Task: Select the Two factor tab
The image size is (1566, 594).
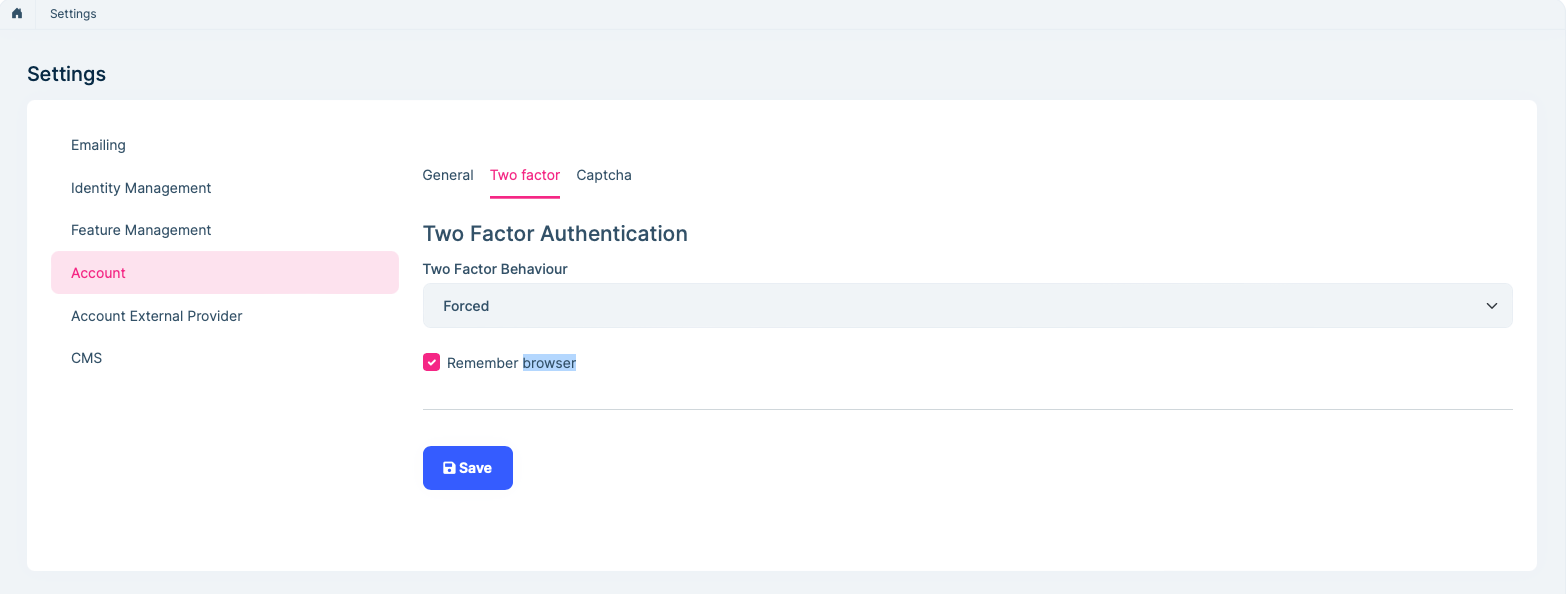Action: click(x=524, y=175)
